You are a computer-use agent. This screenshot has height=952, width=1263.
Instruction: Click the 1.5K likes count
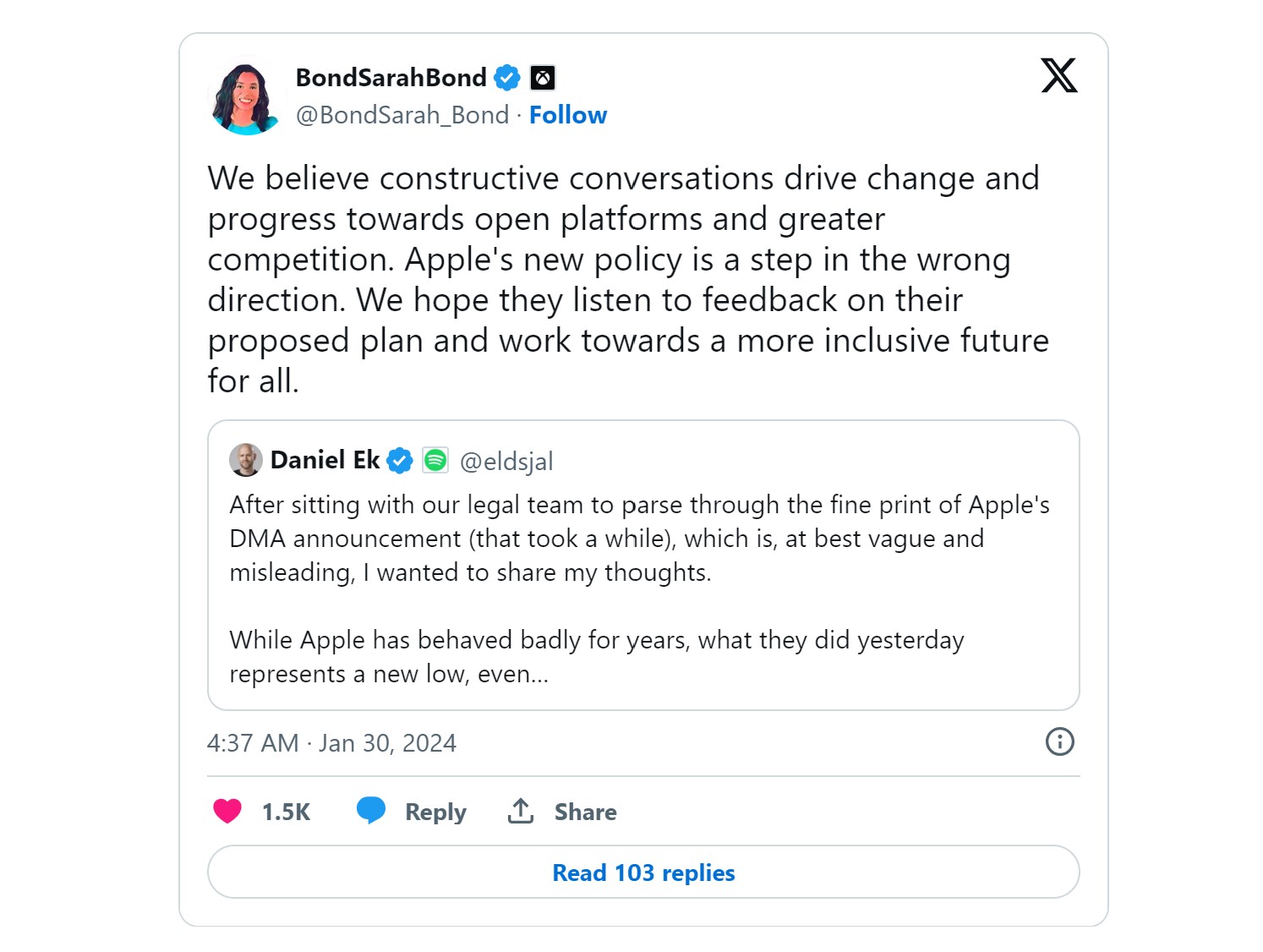pyautogui.click(x=286, y=812)
